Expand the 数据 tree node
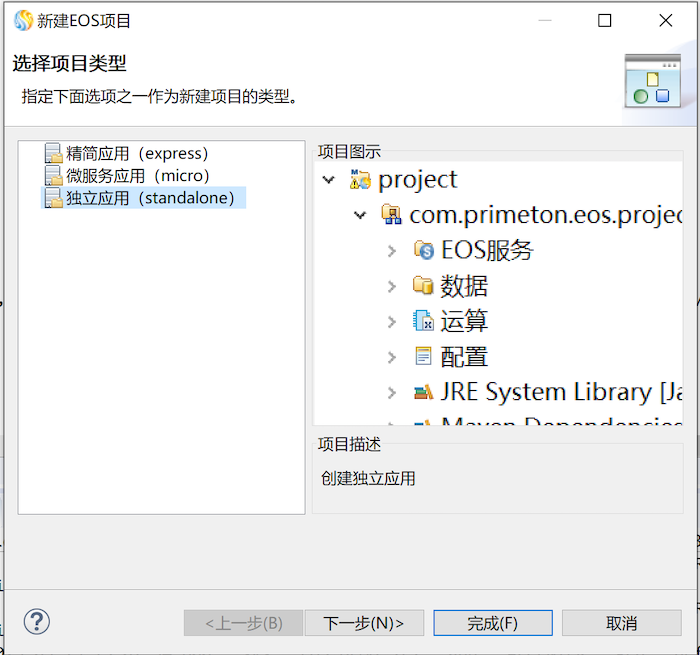The width and height of the screenshot is (700, 655). point(392,286)
